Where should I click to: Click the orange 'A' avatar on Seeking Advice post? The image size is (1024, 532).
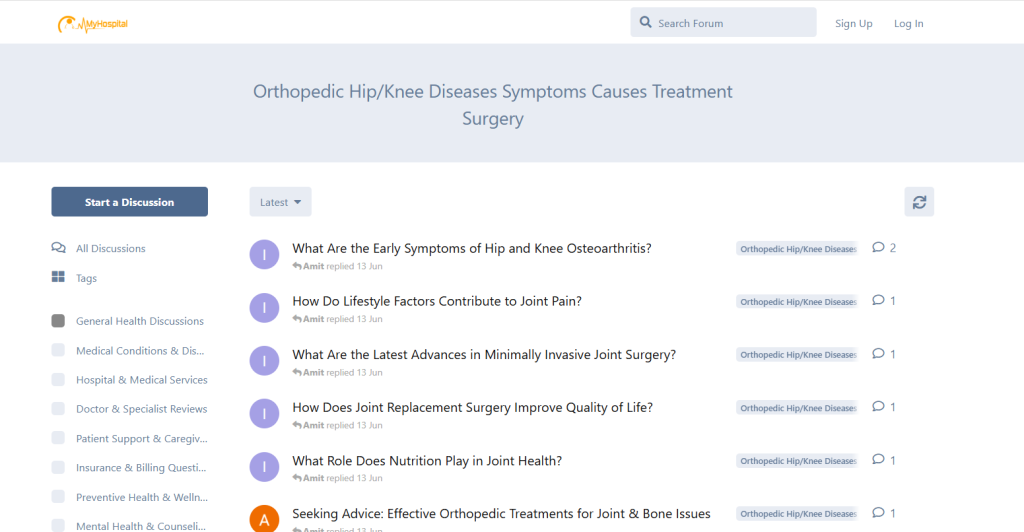(x=264, y=519)
